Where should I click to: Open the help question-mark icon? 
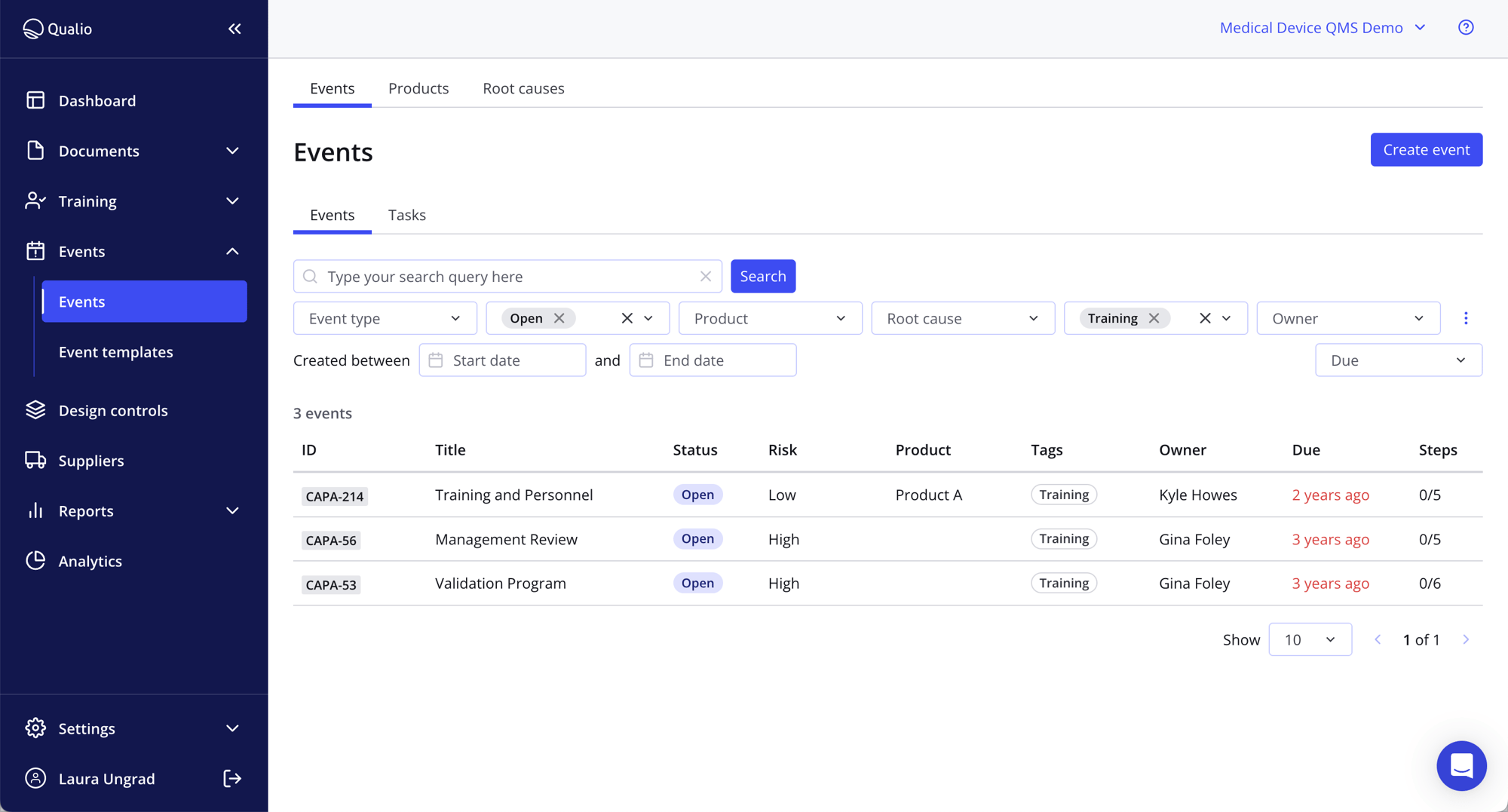(x=1466, y=27)
